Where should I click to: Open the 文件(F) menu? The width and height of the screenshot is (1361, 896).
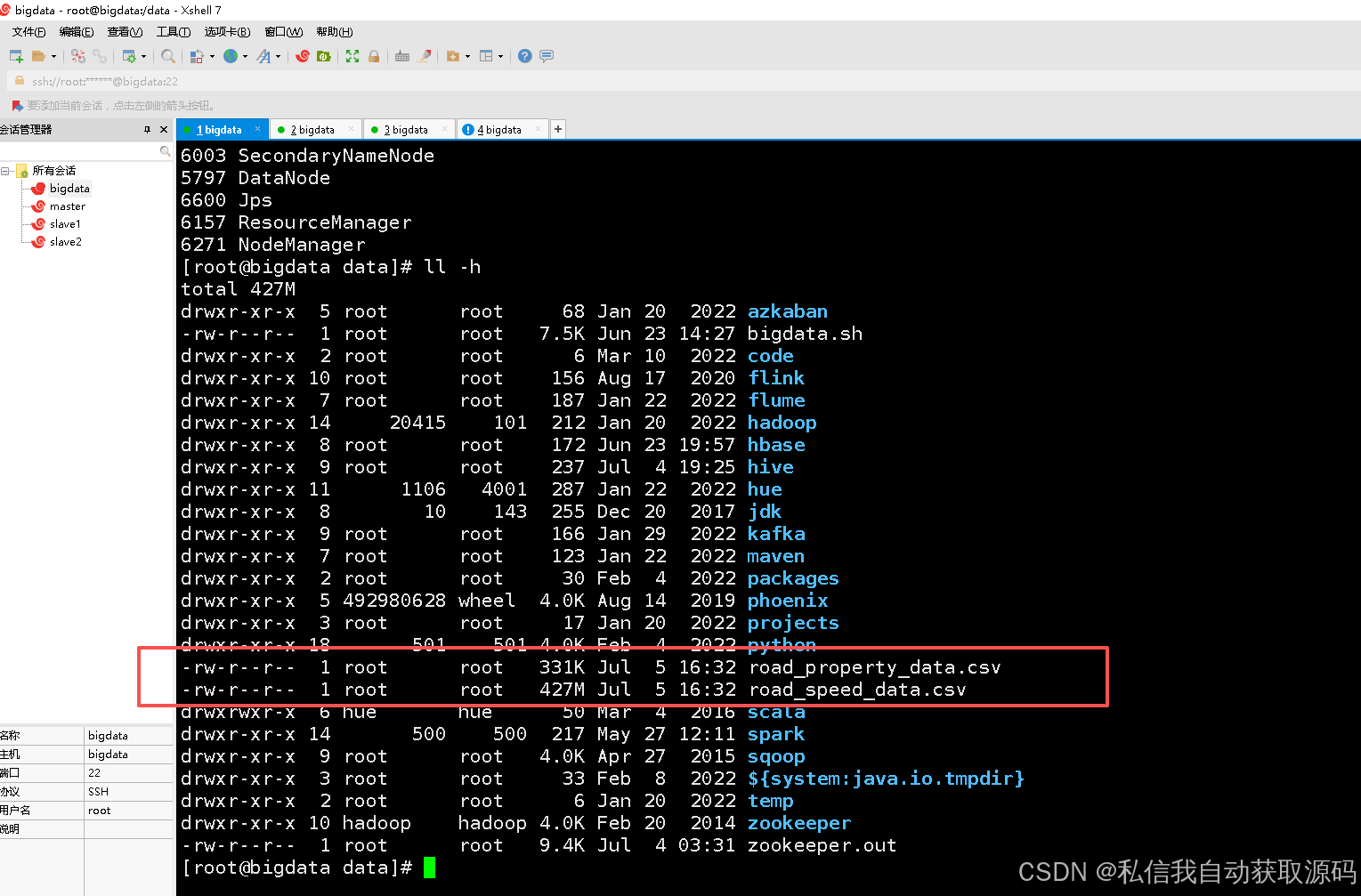pos(28,32)
